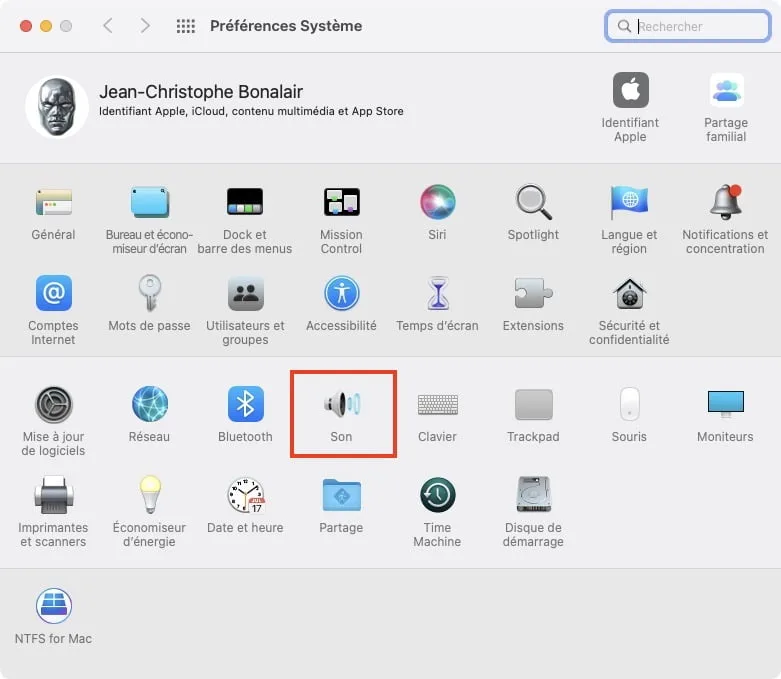Open Utilisateurs et groupes pane
781x679 pixels.
click(245, 293)
